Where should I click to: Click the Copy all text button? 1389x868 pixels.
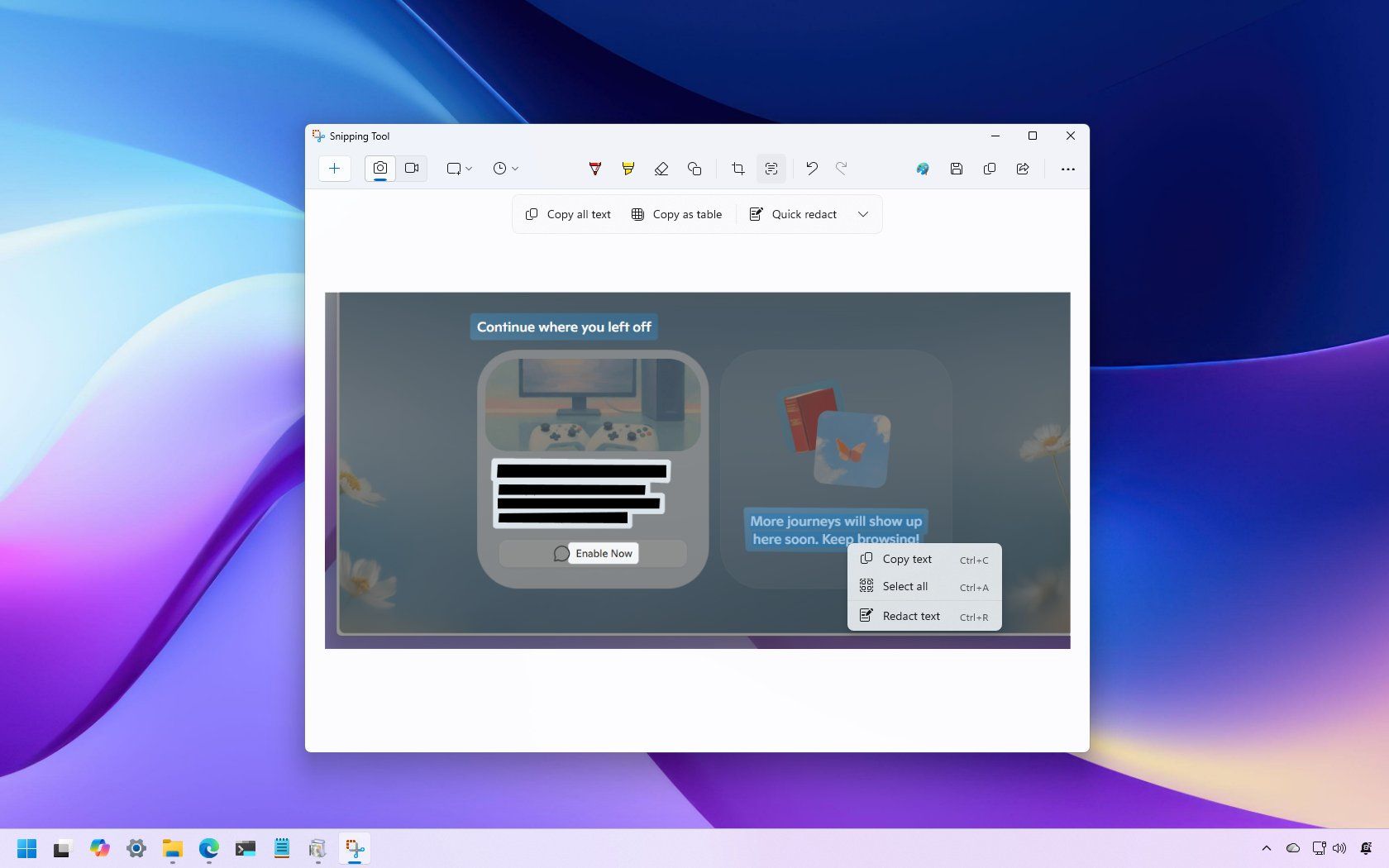tap(567, 214)
